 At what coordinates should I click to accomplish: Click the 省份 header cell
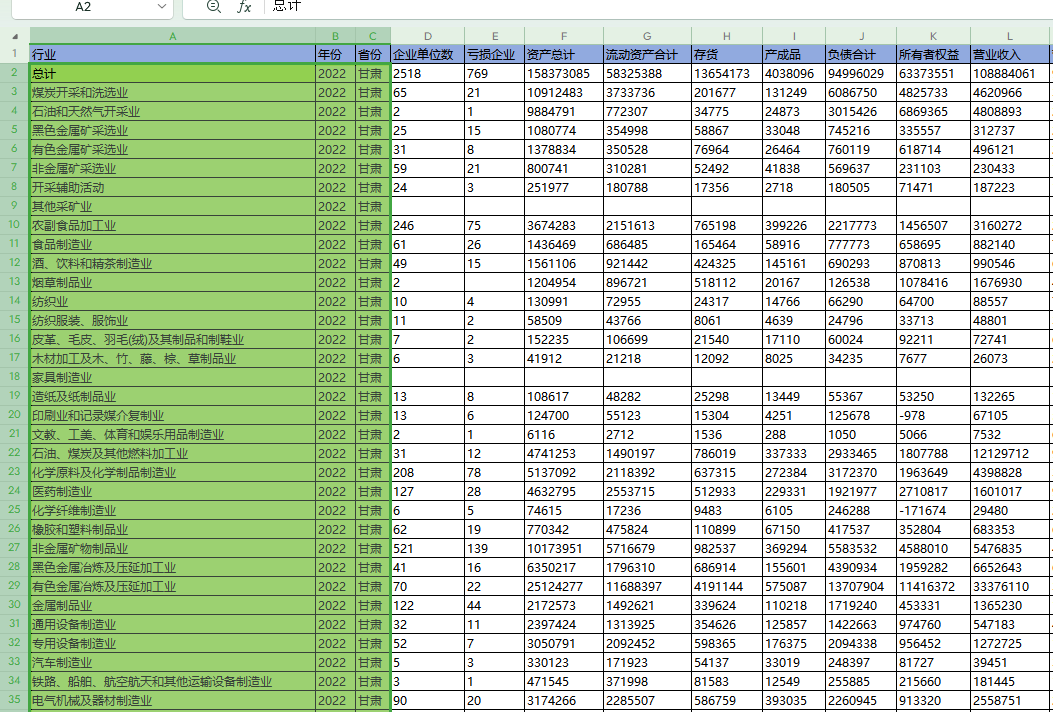tap(373, 54)
